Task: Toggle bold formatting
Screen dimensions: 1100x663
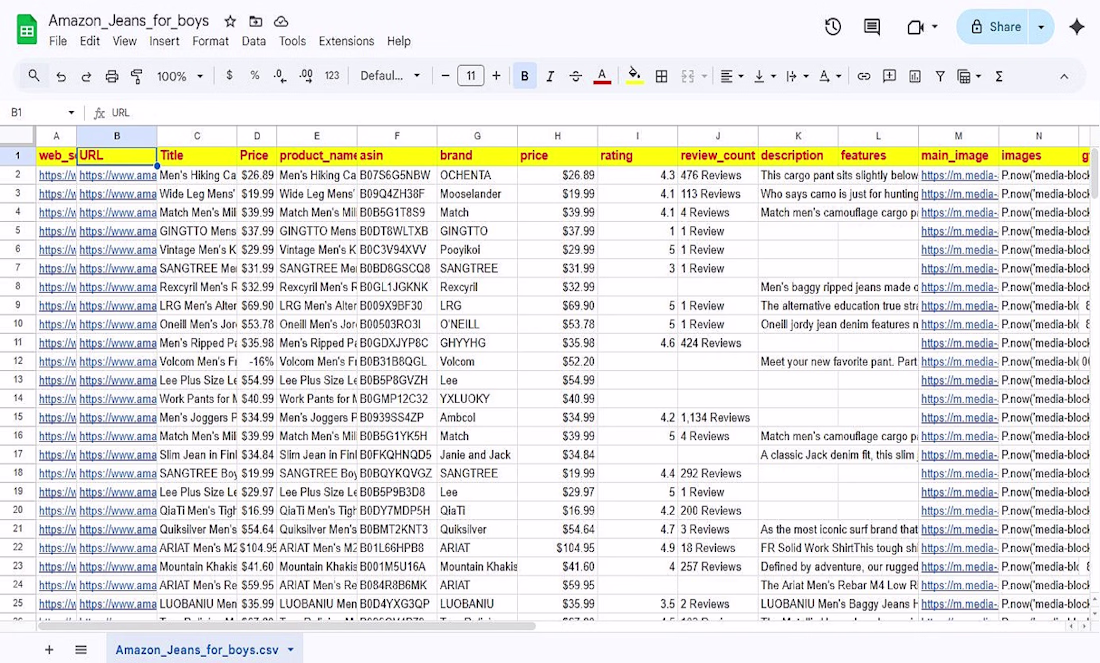Action: (x=525, y=76)
